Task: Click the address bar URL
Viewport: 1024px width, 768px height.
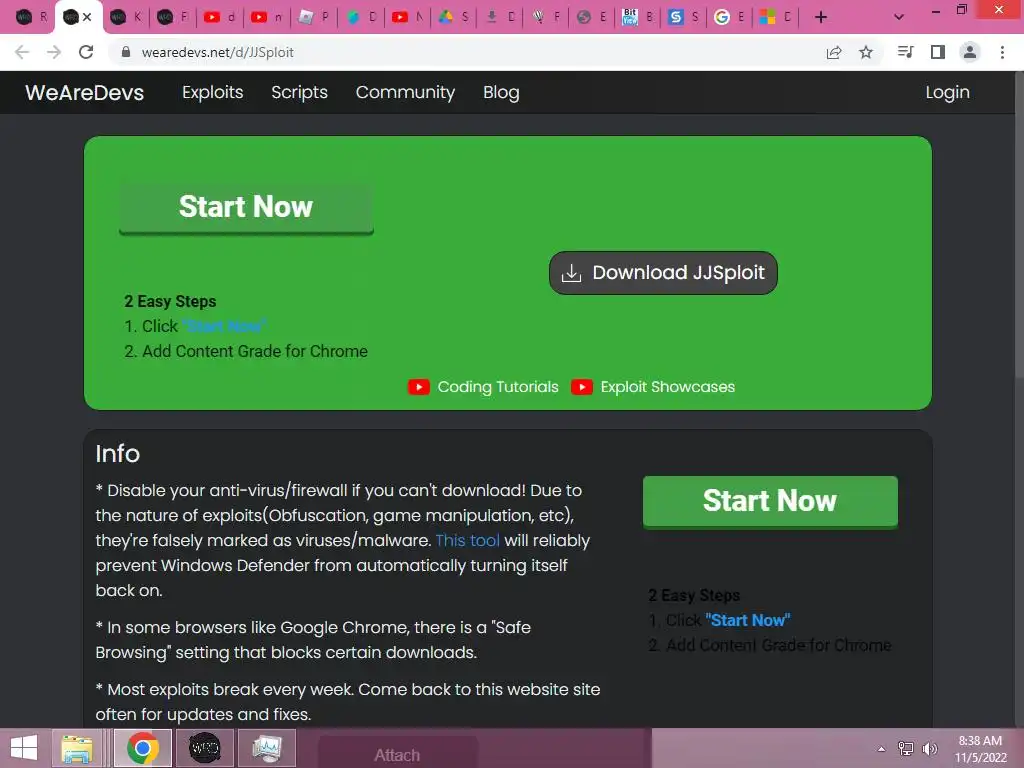Action: click(x=217, y=52)
